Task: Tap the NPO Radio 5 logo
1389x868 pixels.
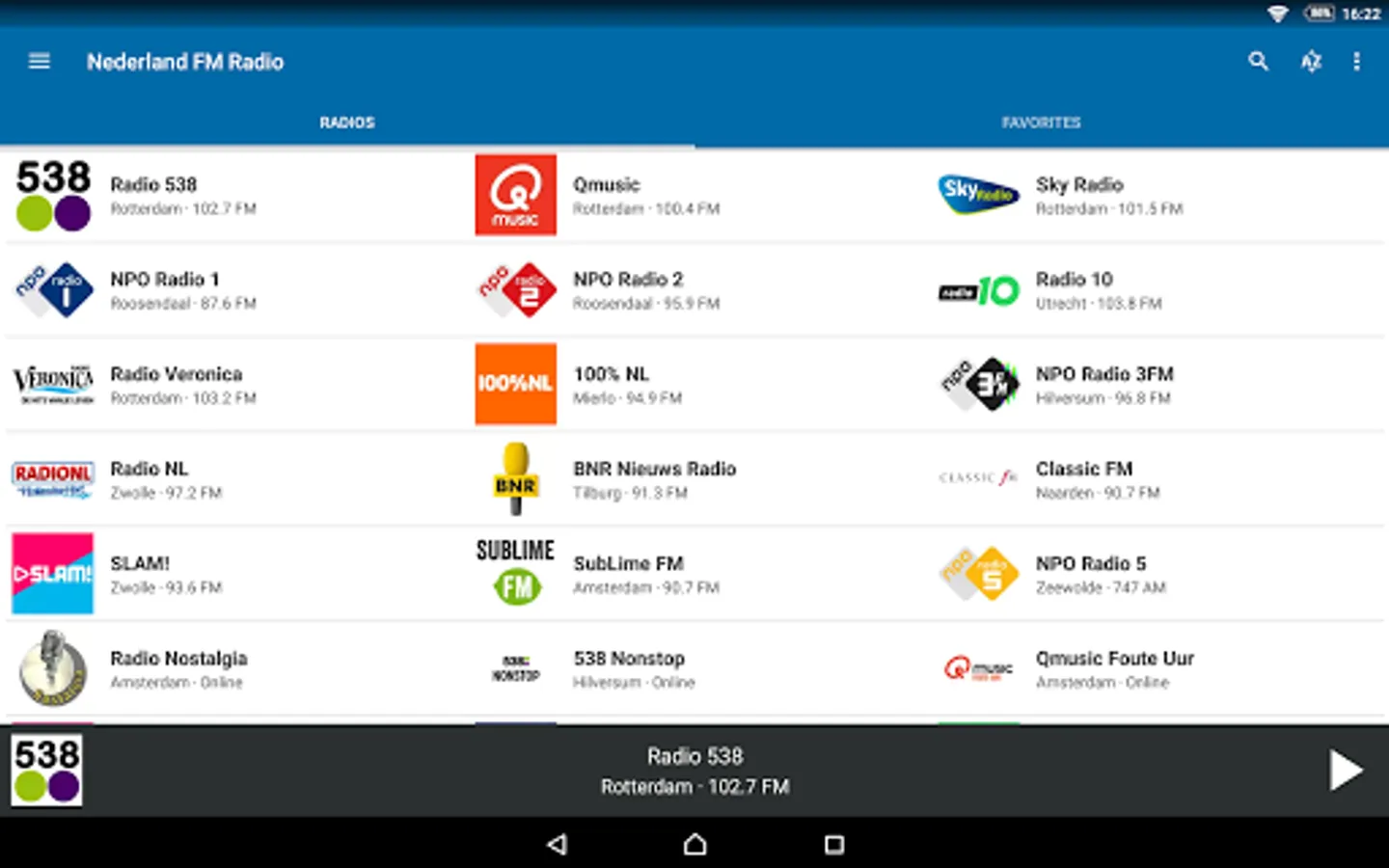Action: [x=979, y=574]
